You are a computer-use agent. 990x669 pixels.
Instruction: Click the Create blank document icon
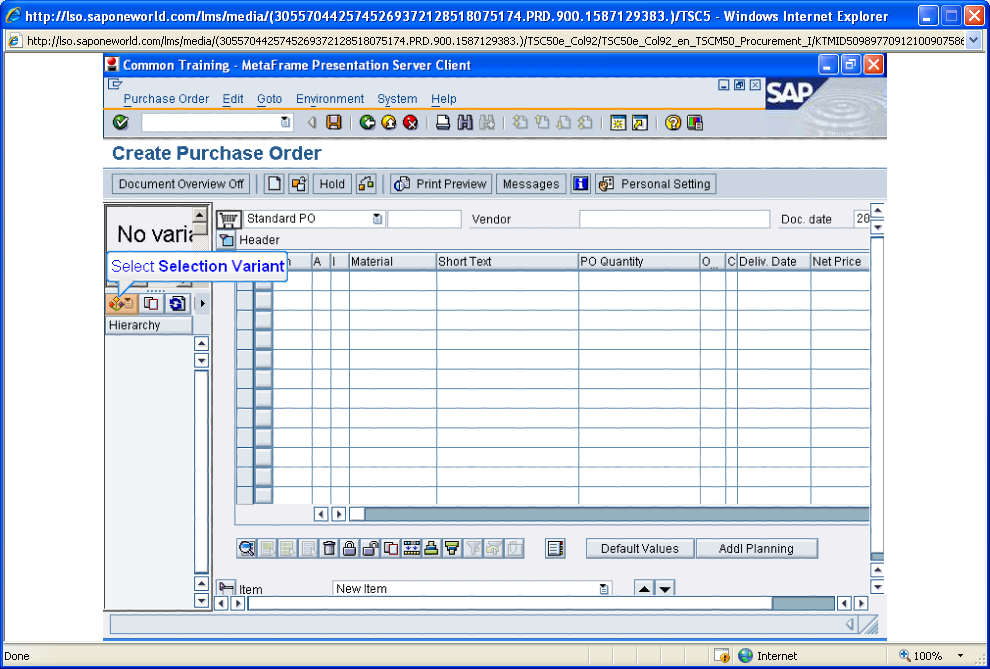(x=273, y=184)
